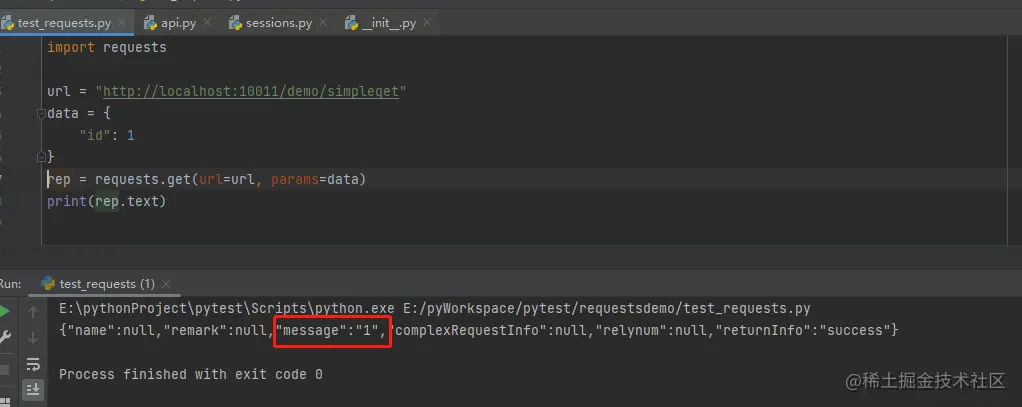Open run configuration wrench icon

coord(5,337)
